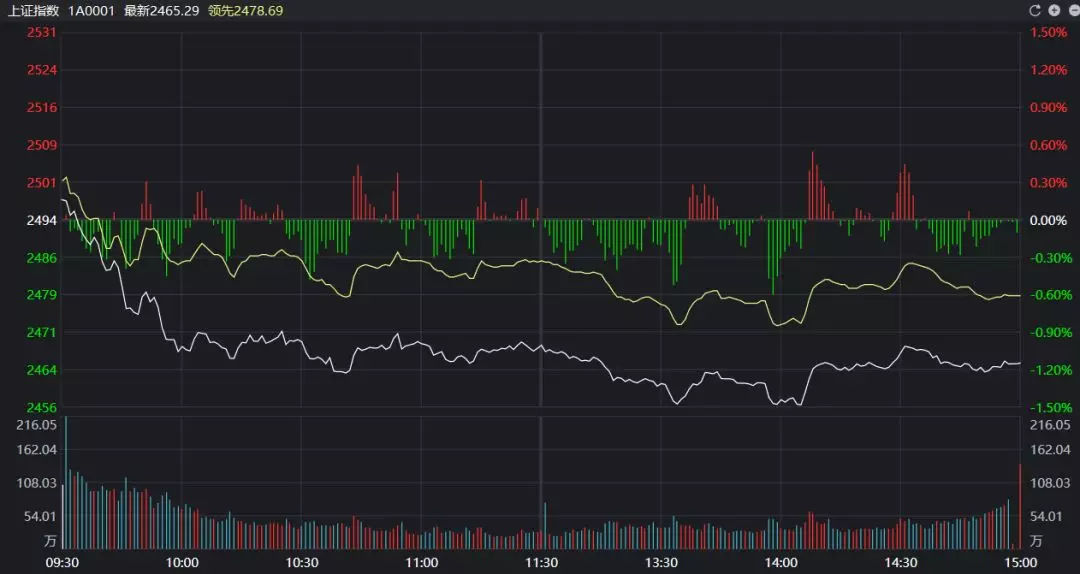Zoom in with the plus icon

(1053, 11)
